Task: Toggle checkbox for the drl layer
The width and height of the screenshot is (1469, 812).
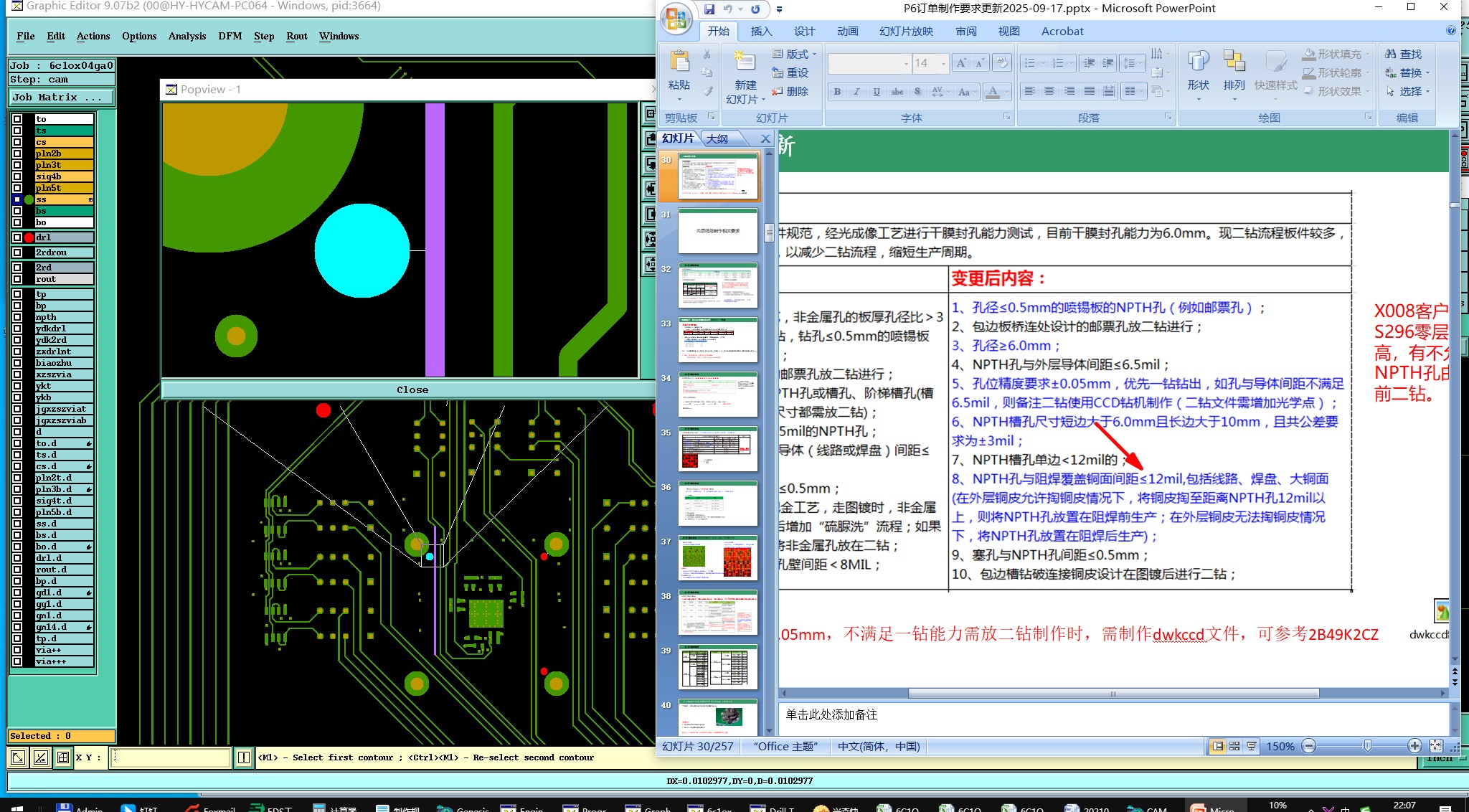Action: pos(17,237)
